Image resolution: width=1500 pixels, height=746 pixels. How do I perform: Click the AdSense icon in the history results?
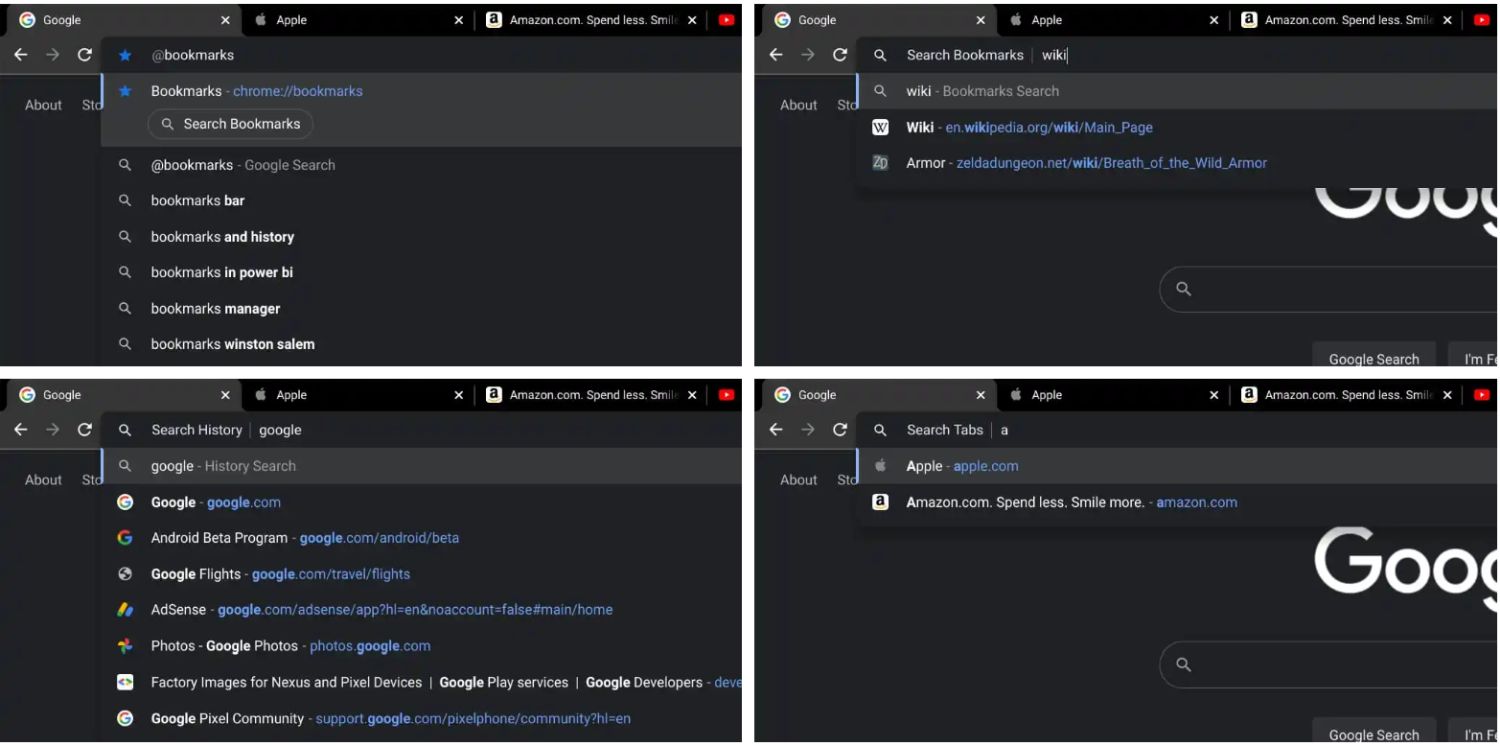click(125, 610)
